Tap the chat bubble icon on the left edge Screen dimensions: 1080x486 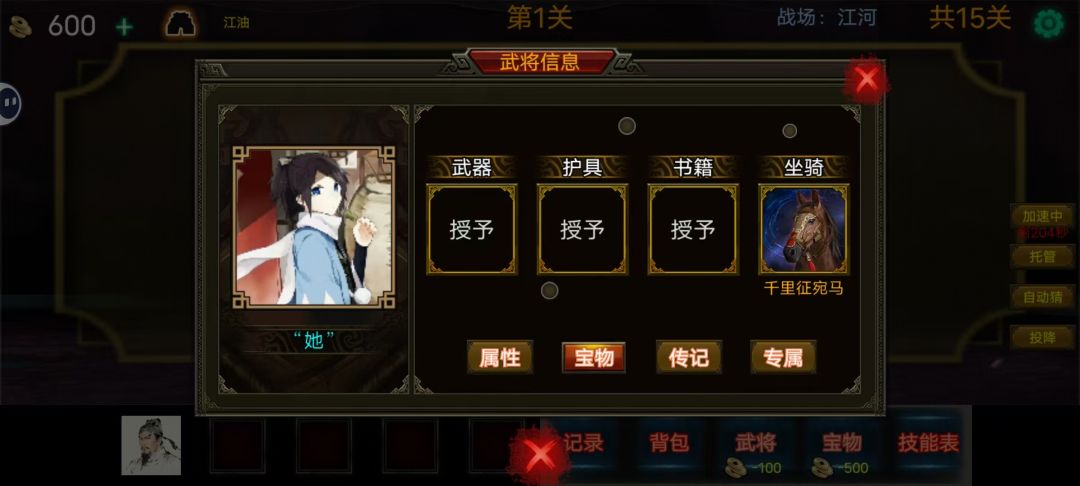10,103
